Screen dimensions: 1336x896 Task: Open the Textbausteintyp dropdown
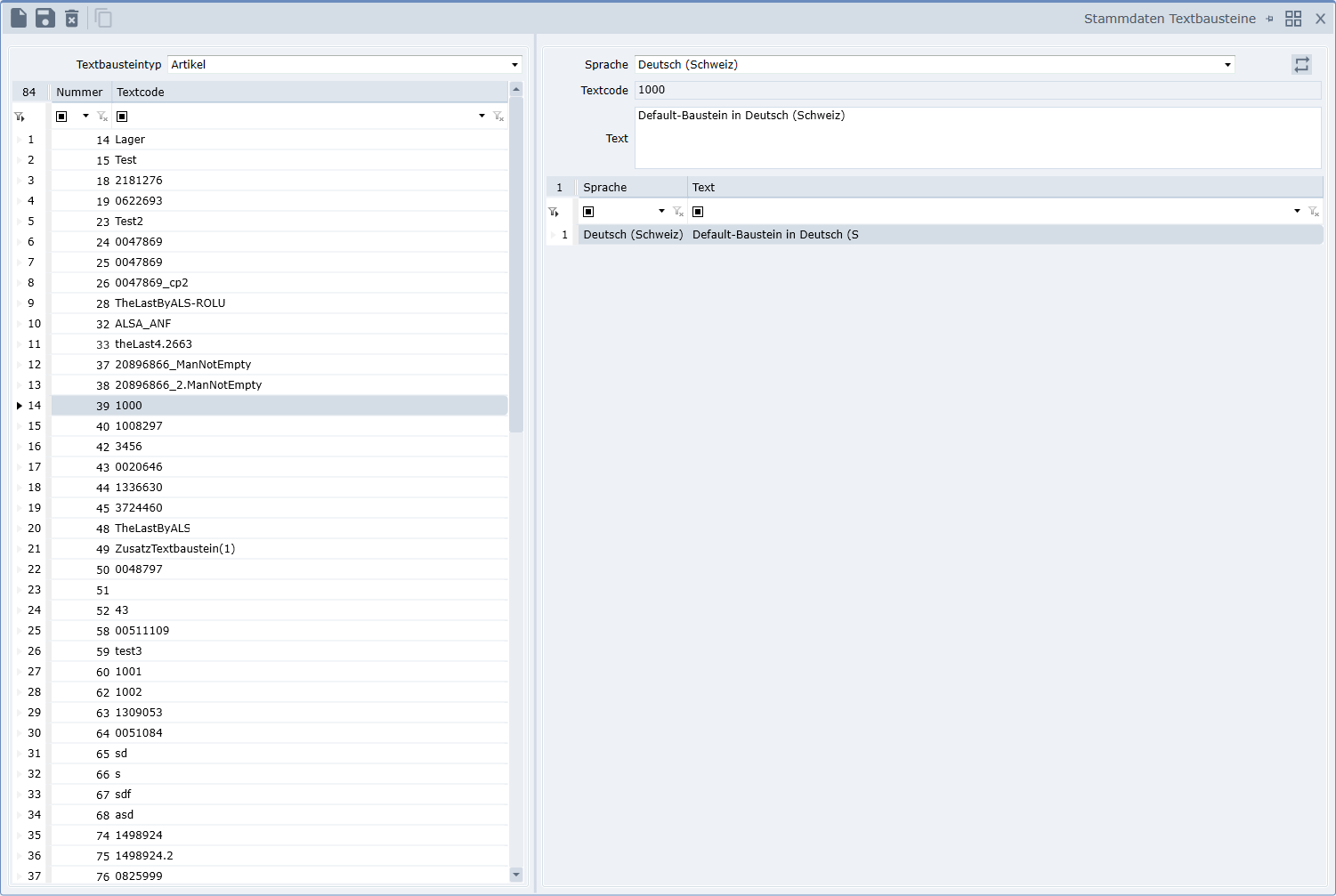pos(514,65)
